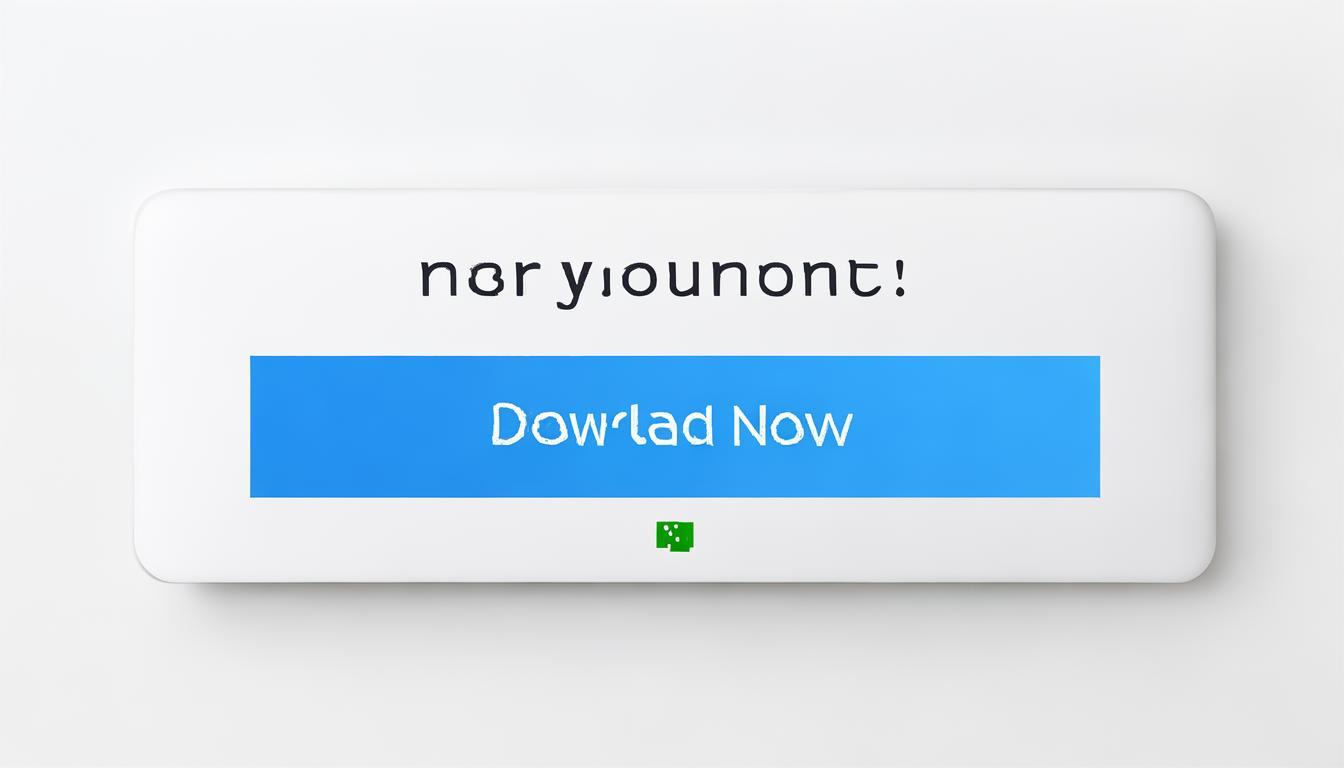Image resolution: width=1344 pixels, height=768 pixels.
Task: Click the word "Now" on the blue button
Action: click(792, 425)
